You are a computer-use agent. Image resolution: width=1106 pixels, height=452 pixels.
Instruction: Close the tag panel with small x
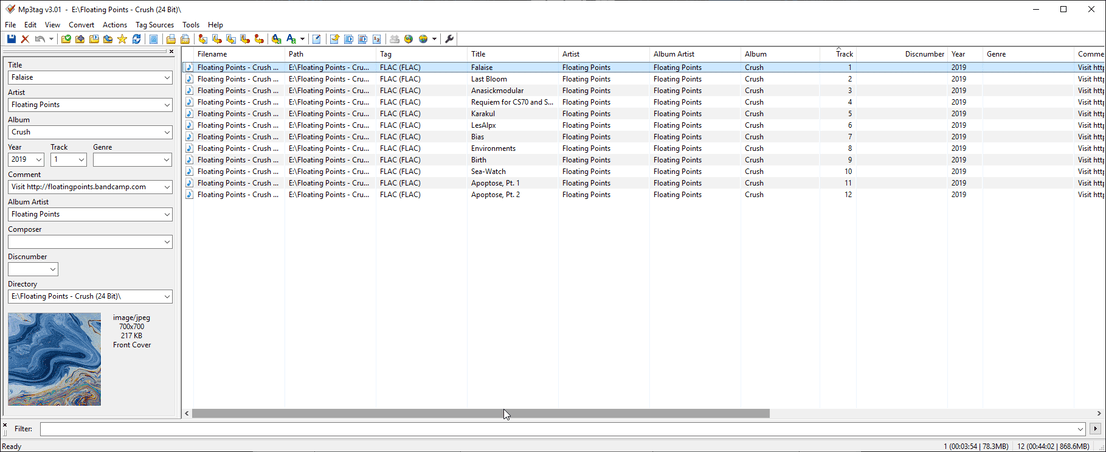171,51
